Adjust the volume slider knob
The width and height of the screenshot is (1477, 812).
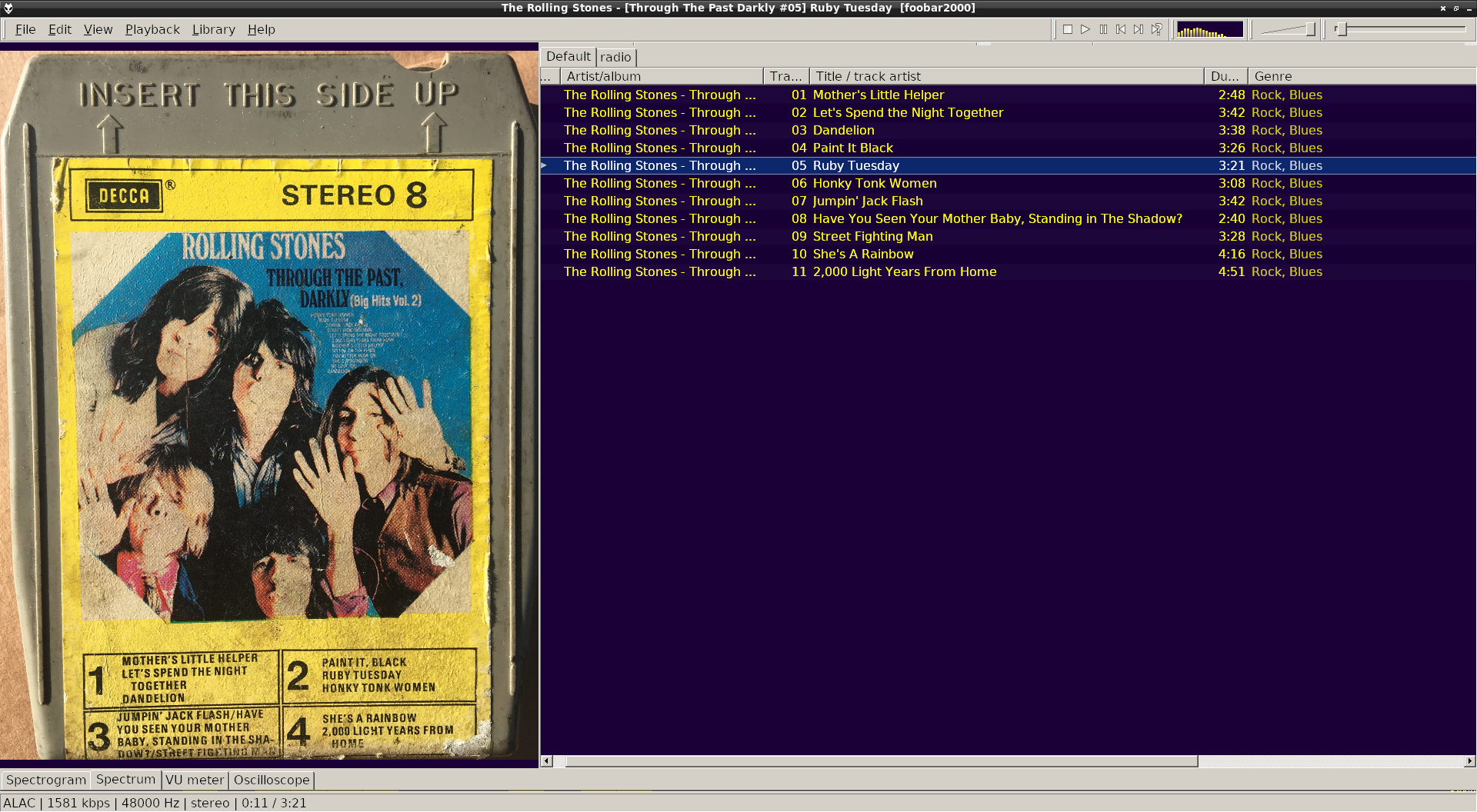[x=1310, y=29]
